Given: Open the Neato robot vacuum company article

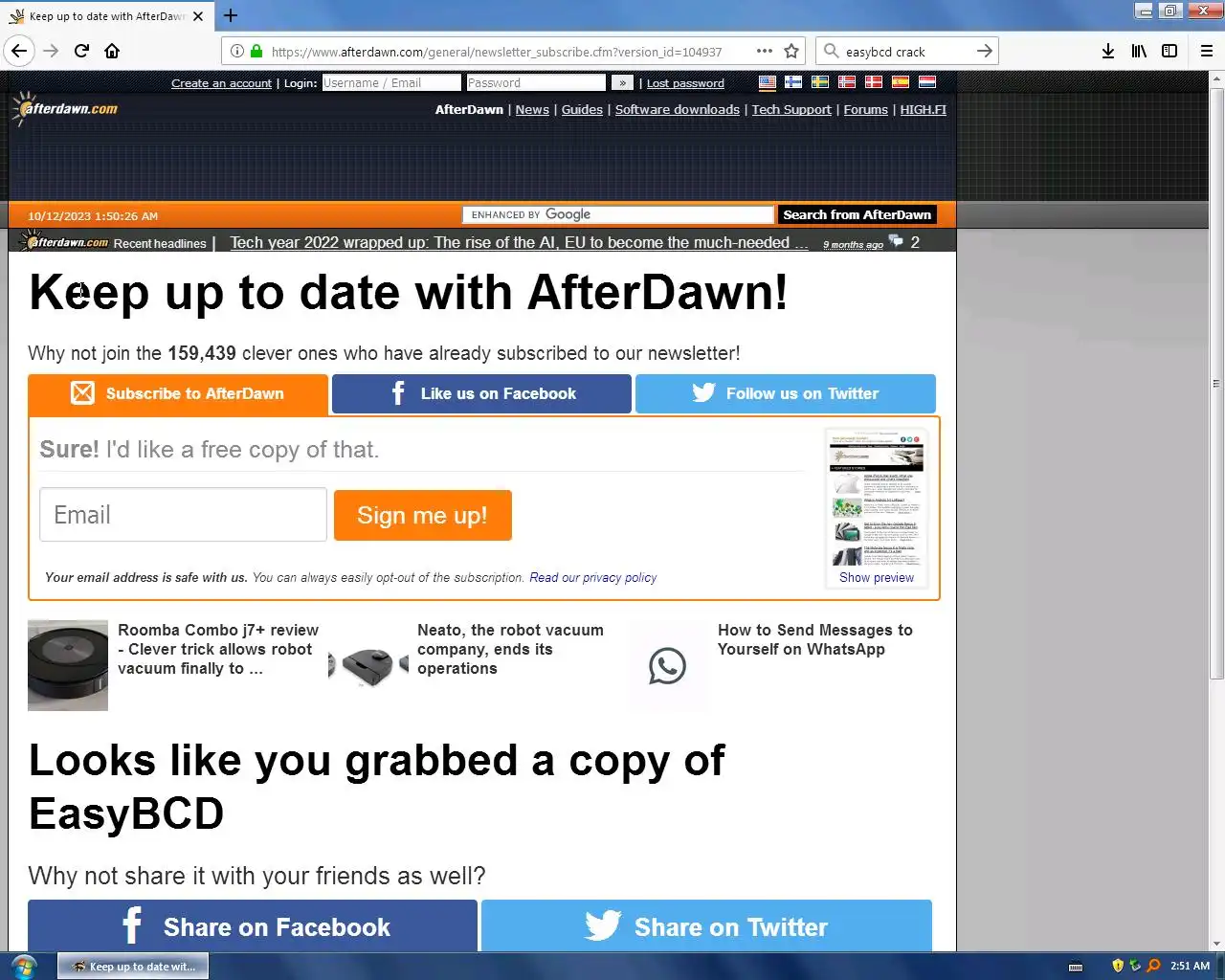Looking at the screenshot, I should pos(510,649).
